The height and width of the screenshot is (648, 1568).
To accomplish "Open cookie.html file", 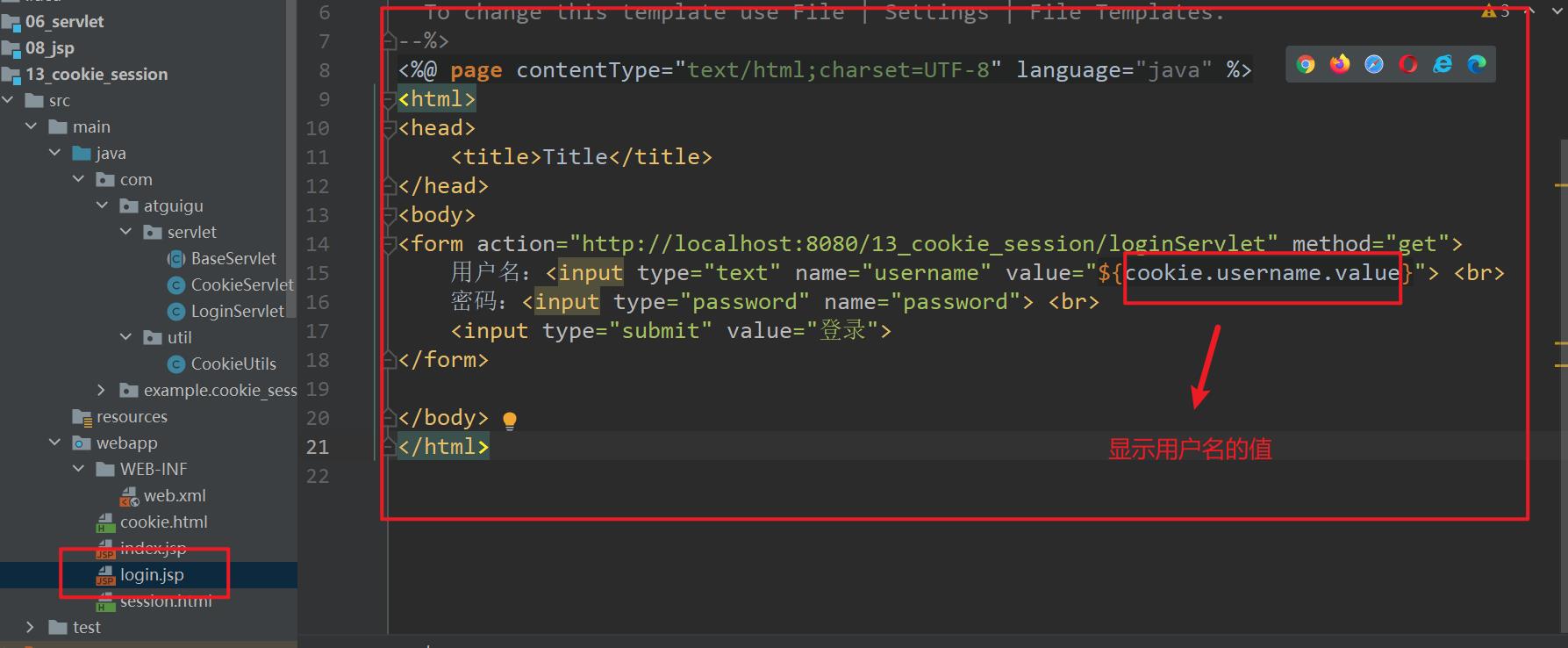I will [164, 522].
